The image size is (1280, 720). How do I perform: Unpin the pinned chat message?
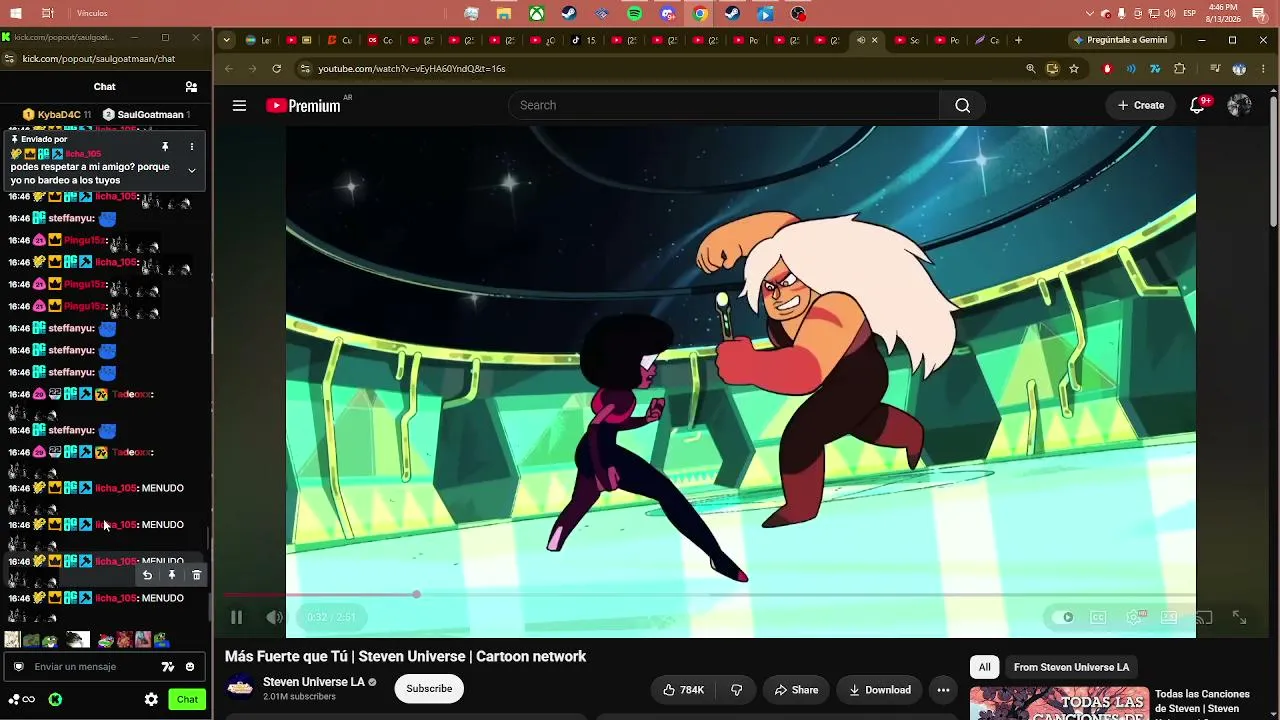point(166,147)
